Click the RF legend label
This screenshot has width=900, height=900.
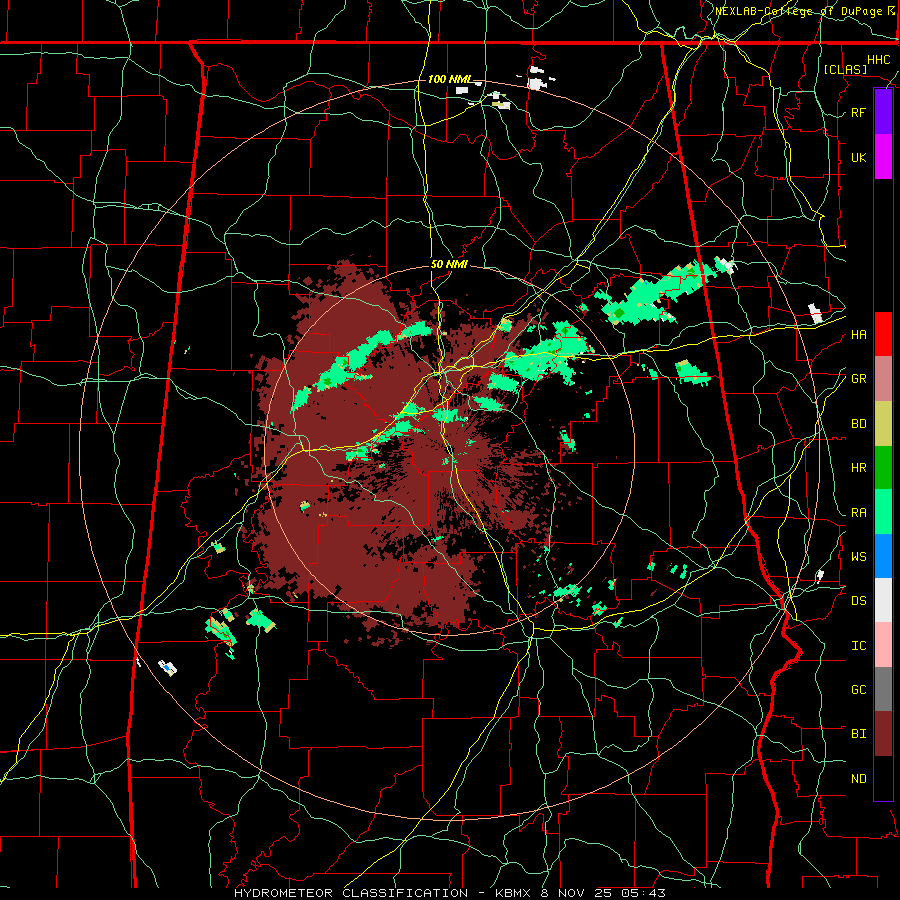click(x=858, y=112)
